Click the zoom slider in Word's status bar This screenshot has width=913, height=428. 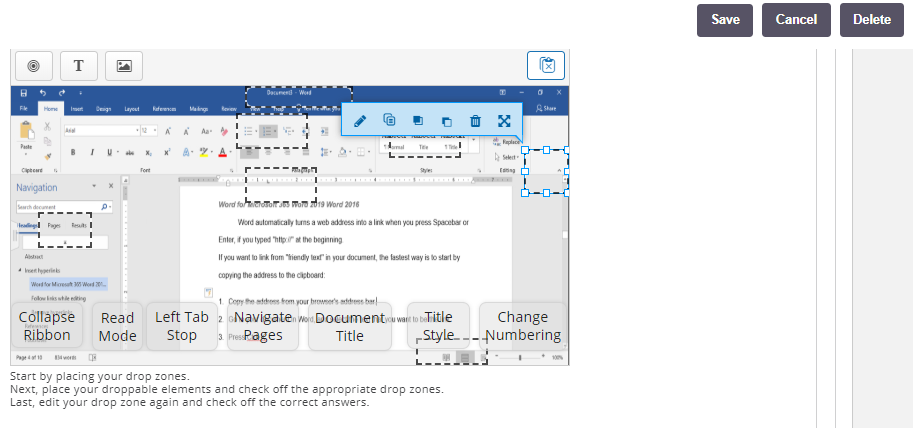point(520,357)
